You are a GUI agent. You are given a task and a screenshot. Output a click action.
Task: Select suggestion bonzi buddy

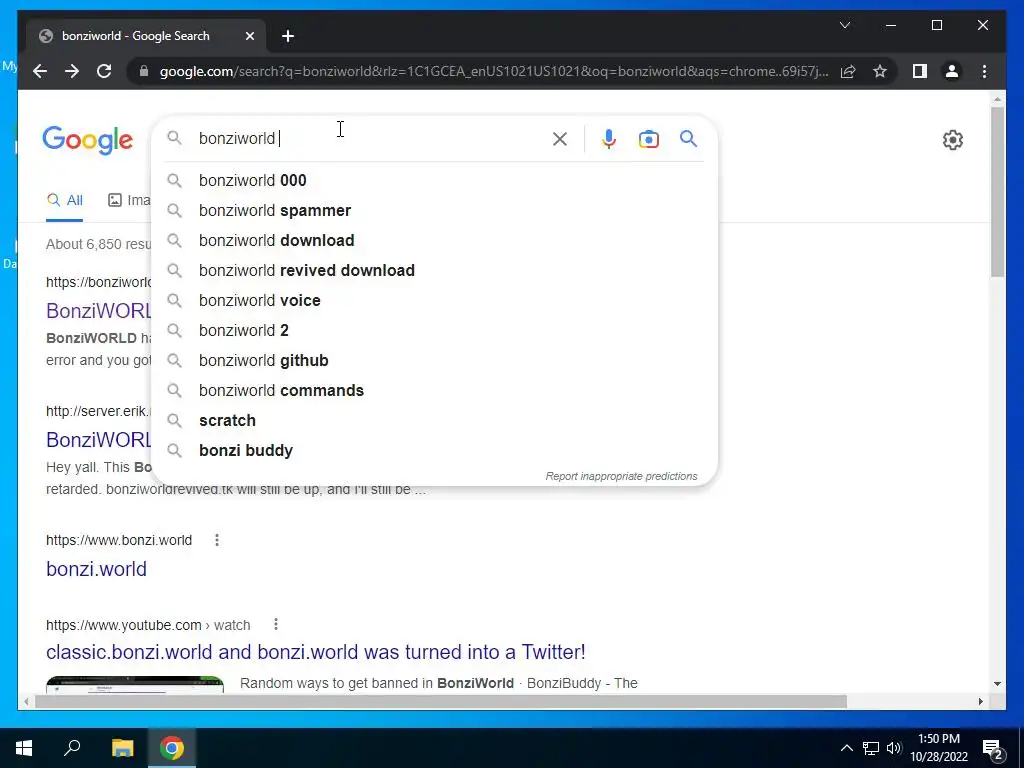434,451
